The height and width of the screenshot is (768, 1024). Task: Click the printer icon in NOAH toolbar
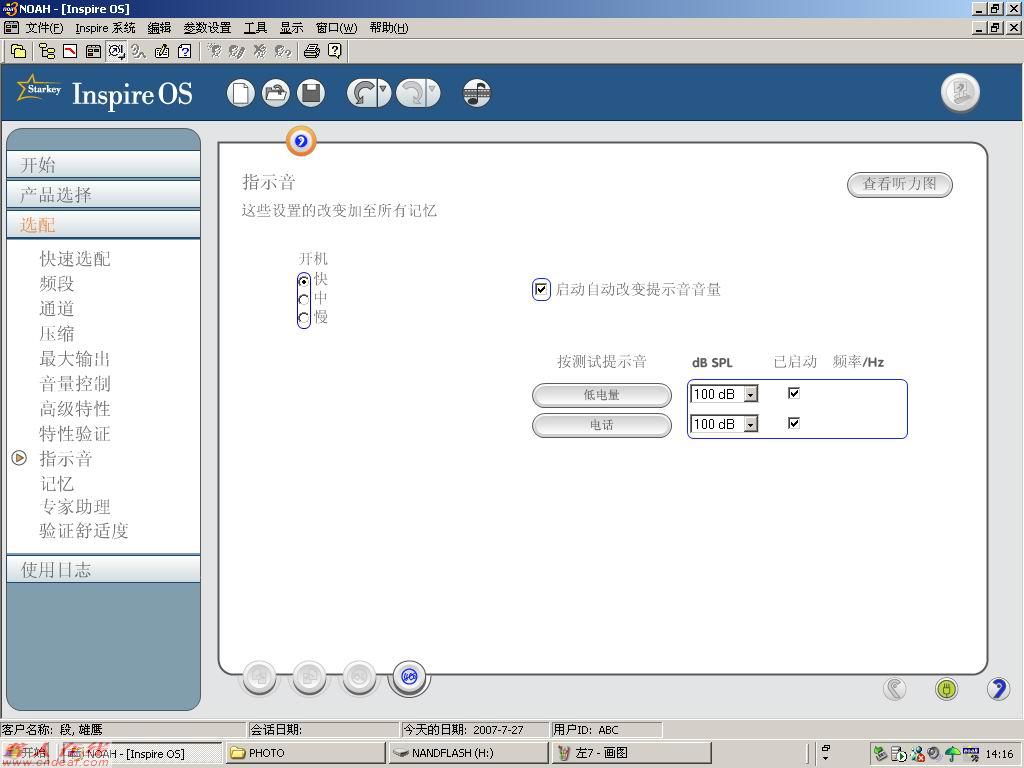click(x=312, y=51)
